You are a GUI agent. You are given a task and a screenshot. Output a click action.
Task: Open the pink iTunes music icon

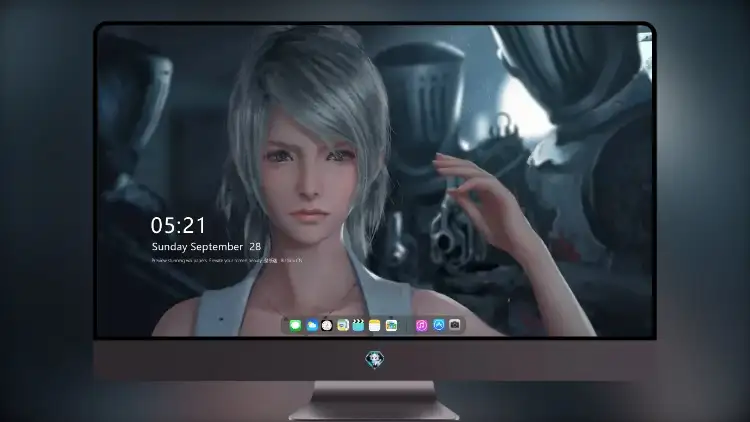421,326
